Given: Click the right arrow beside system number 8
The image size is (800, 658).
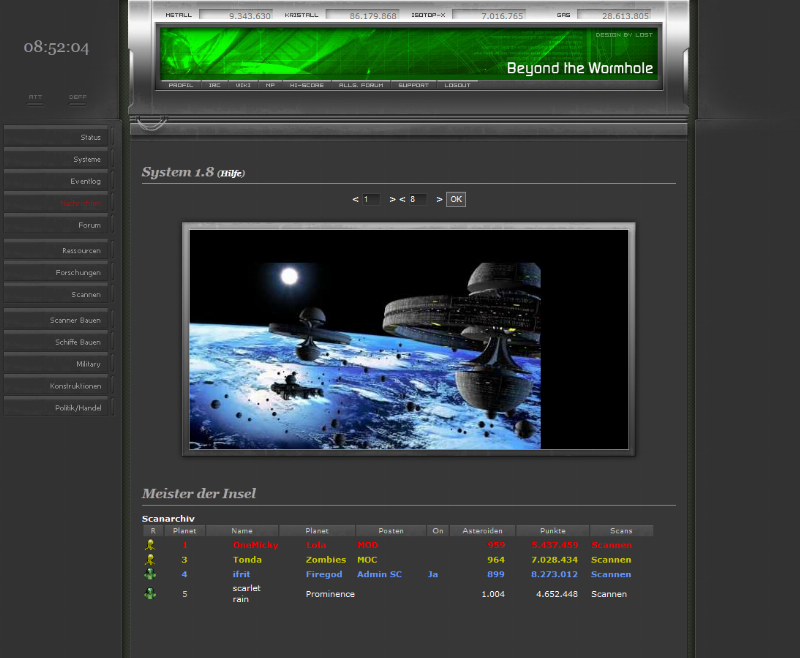Looking at the screenshot, I should (438, 199).
